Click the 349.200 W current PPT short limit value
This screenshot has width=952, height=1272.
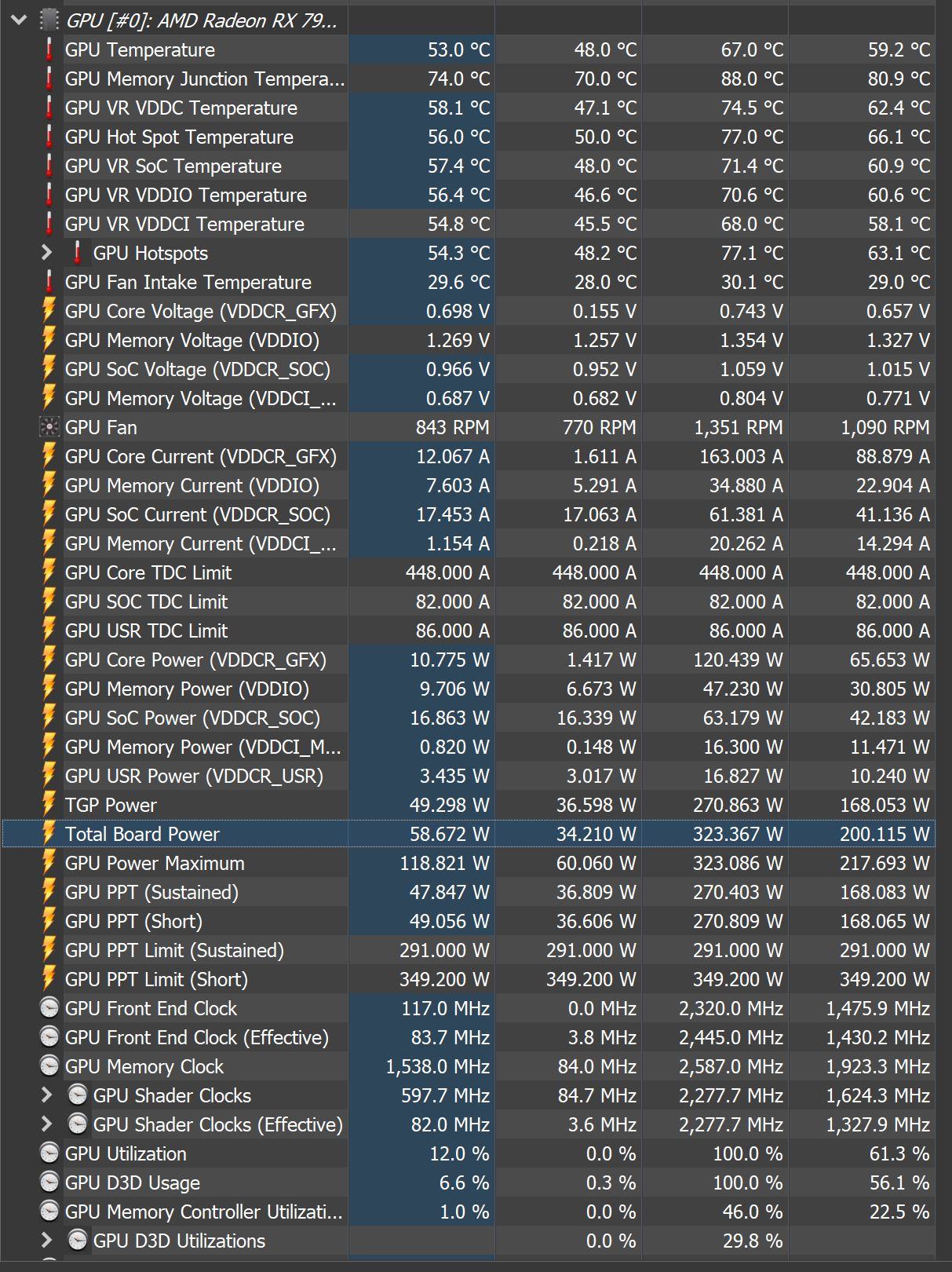[x=444, y=979]
